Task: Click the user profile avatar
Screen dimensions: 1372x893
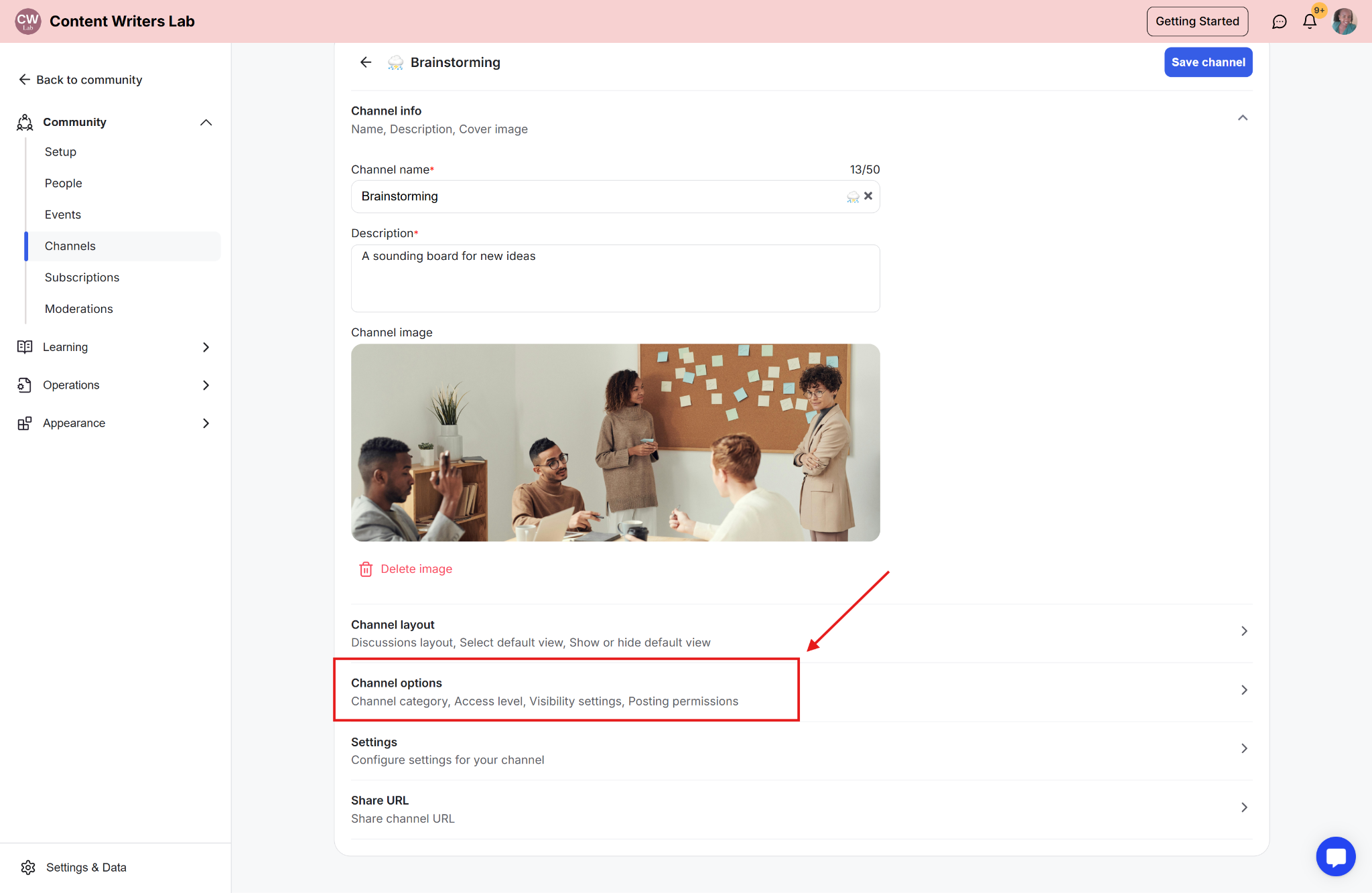Action: pyautogui.click(x=1344, y=21)
